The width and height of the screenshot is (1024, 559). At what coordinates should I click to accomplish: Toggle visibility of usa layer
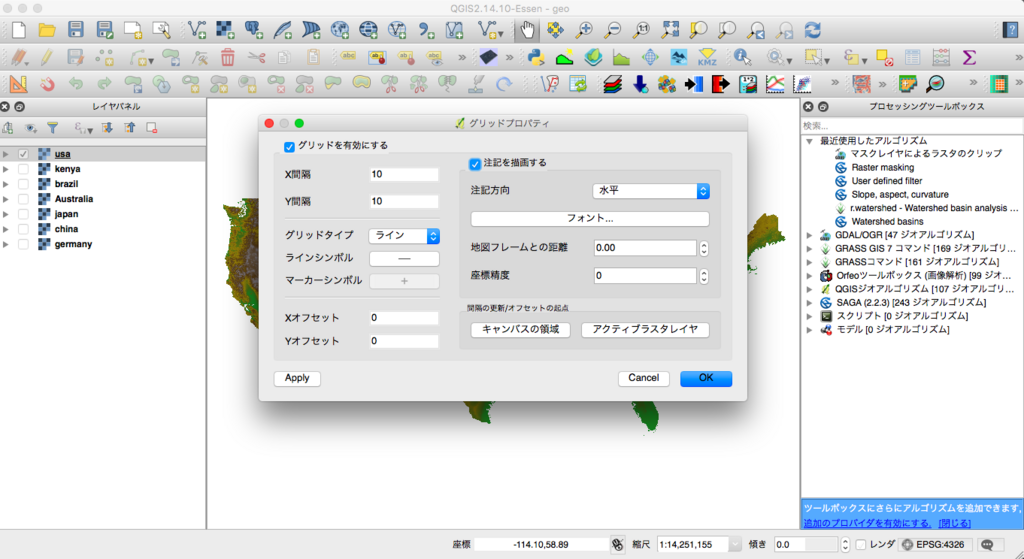(24, 154)
